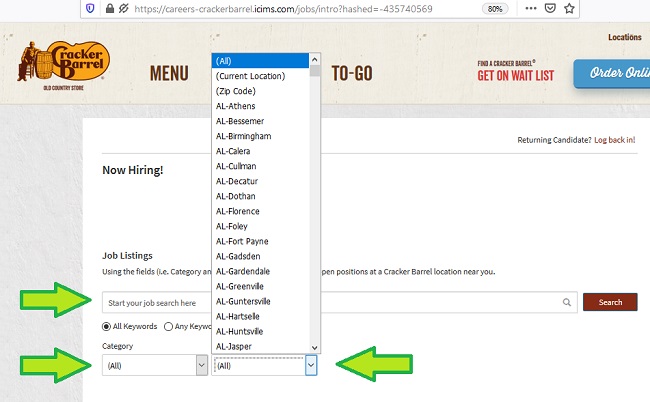Click the scrollbar thumb in the location list
The image size is (650, 402).
[x=315, y=71]
